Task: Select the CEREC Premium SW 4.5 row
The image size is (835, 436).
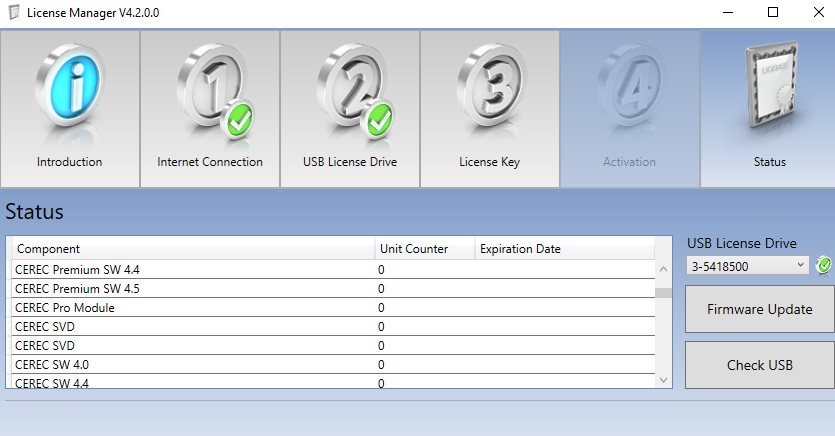Action: (x=333, y=289)
